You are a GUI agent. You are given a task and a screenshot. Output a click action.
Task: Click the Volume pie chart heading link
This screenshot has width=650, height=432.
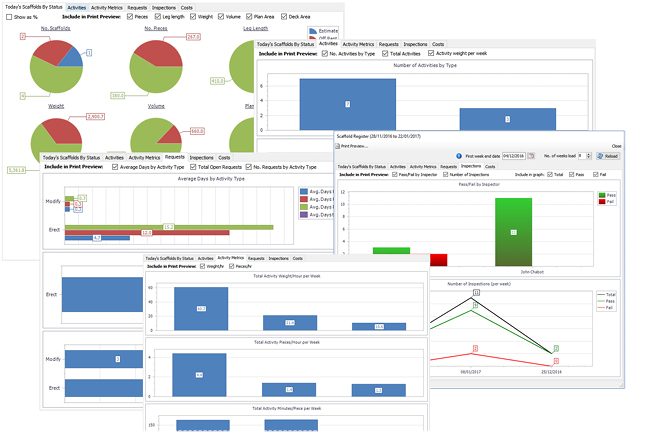[x=156, y=106]
